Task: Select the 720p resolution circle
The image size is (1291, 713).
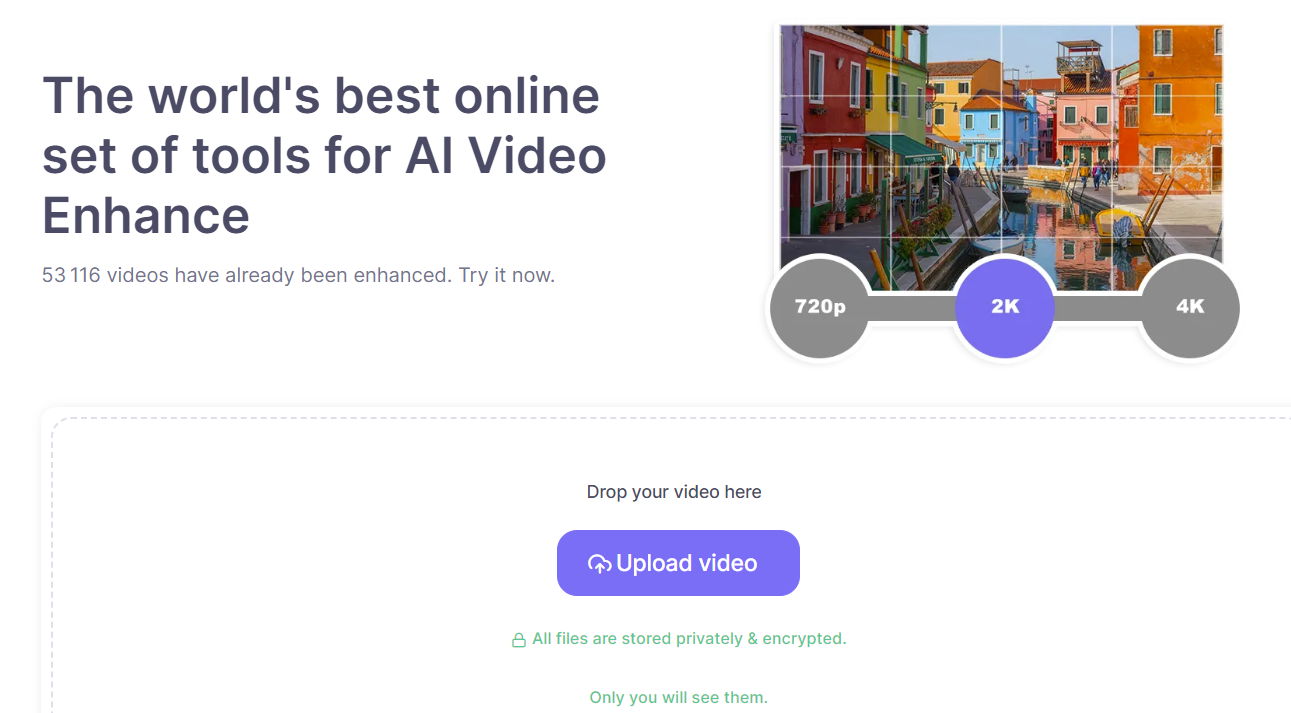Action: (819, 307)
